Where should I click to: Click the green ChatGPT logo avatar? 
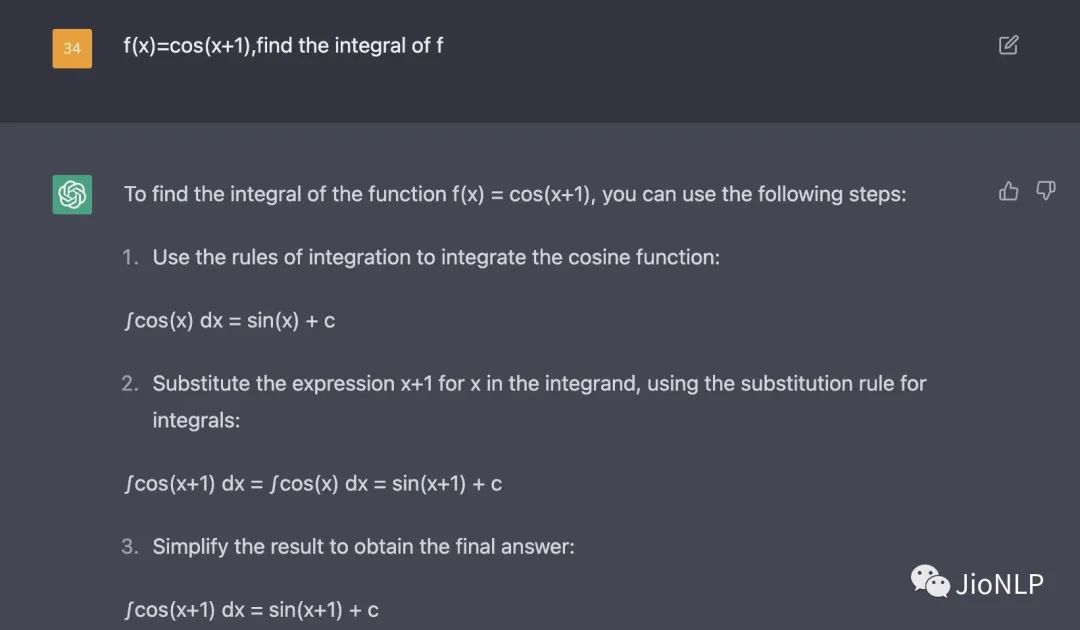tap(72, 194)
